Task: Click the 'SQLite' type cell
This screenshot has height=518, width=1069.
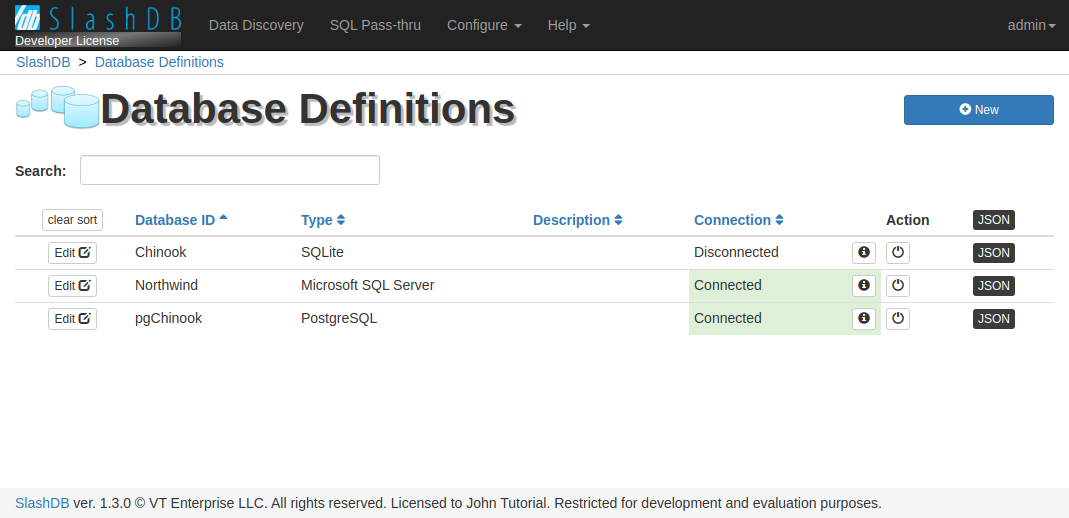Action: click(322, 252)
